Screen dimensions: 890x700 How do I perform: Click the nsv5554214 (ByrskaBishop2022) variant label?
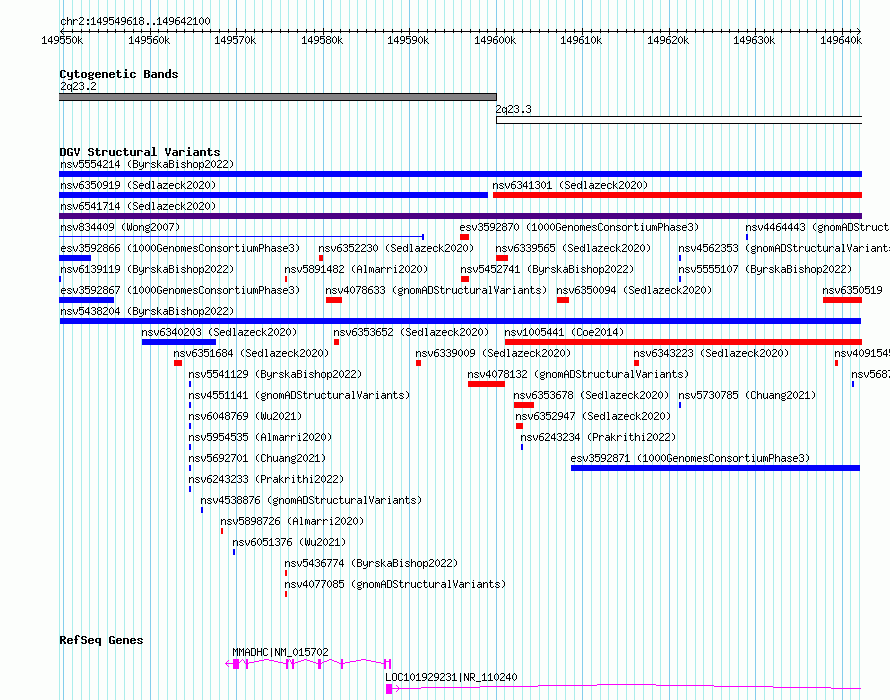pyautogui.click(x=147, y=165)
